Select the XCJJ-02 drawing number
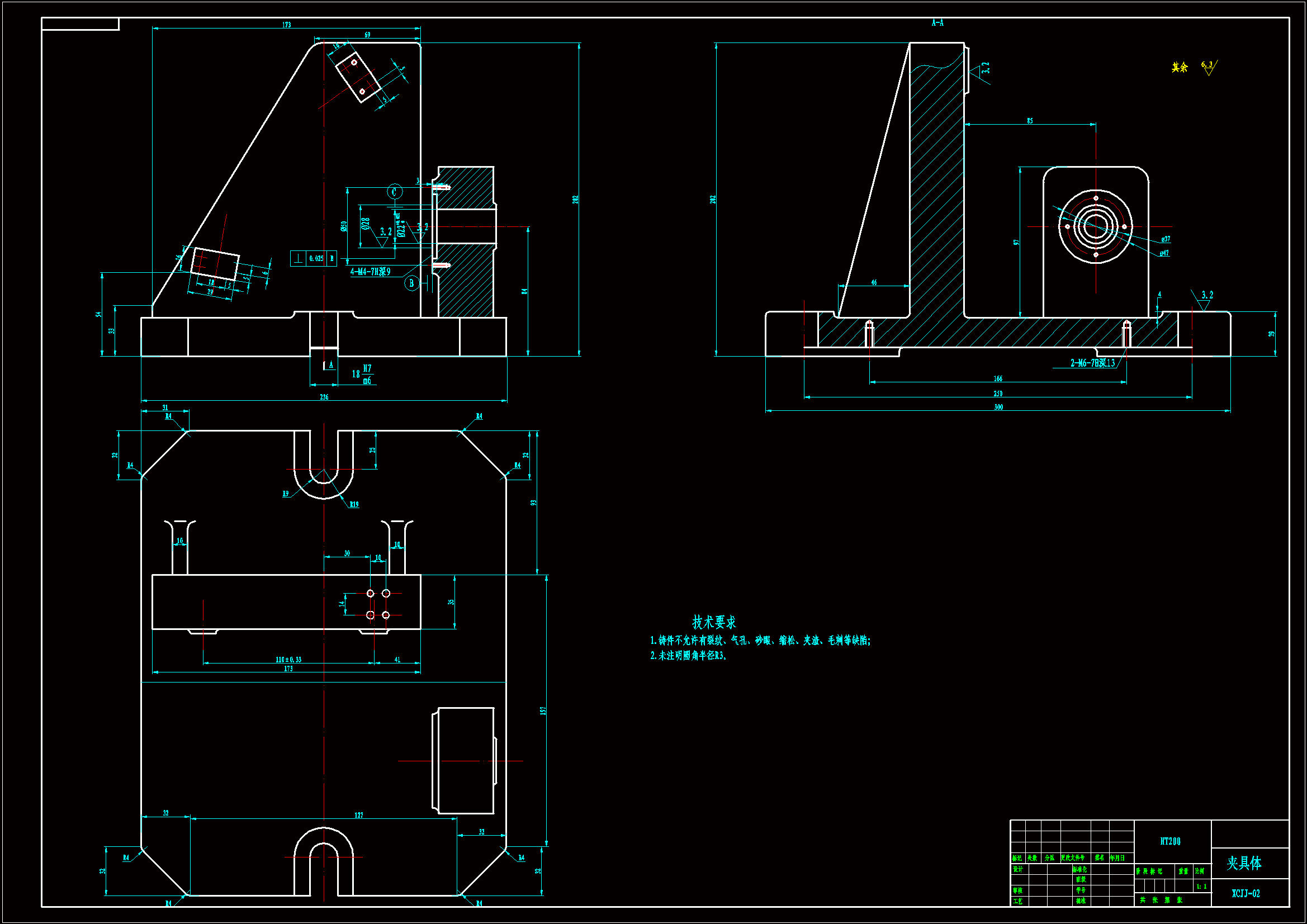 point(1246,893)
